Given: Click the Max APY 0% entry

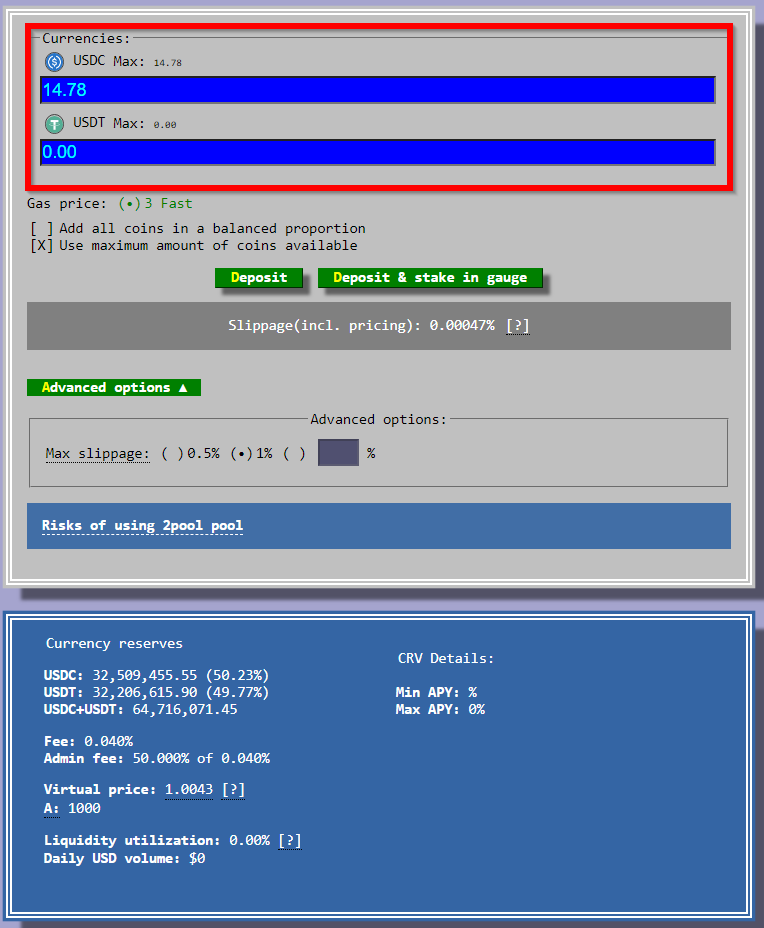Looking at the screenshot, I should pos(440,710).
